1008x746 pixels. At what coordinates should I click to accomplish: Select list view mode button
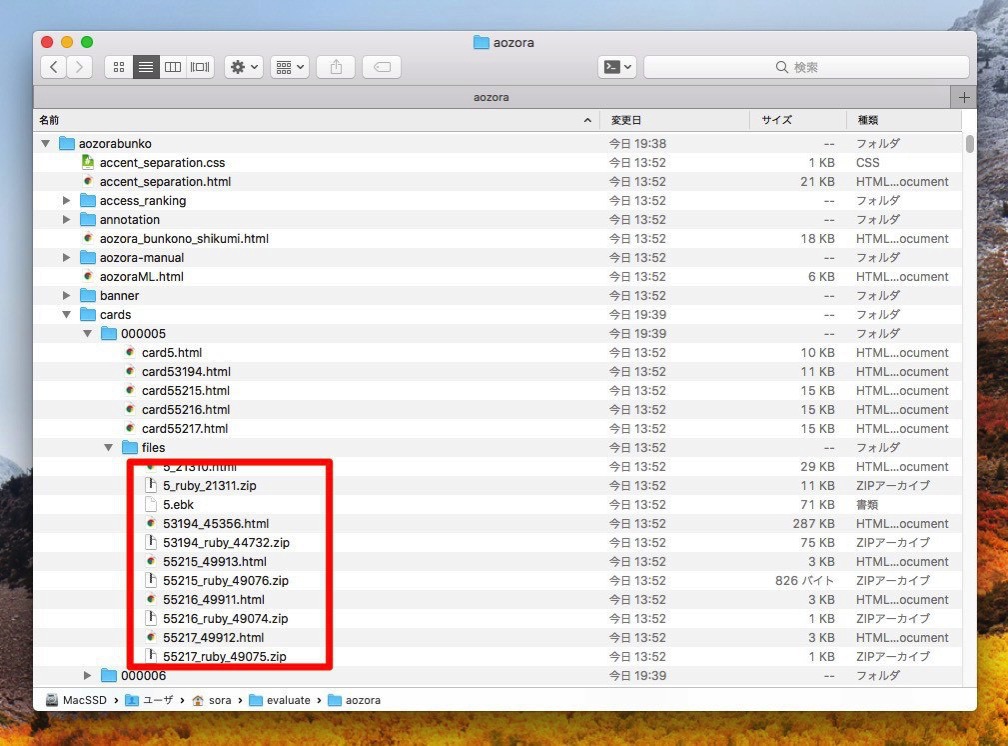tap(146, 67)
